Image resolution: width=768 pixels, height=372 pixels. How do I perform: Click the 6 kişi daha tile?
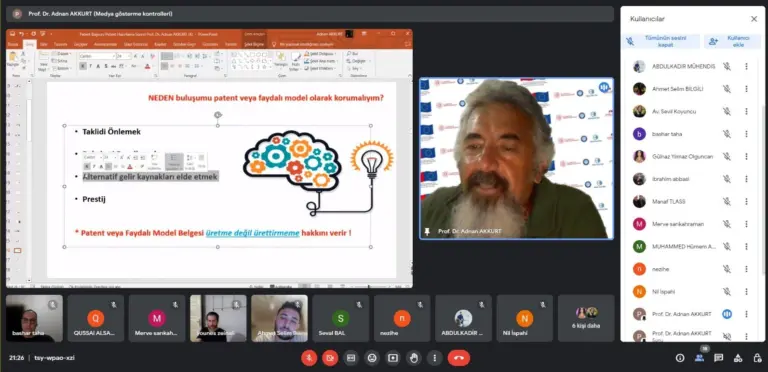(x=586, y=318)
